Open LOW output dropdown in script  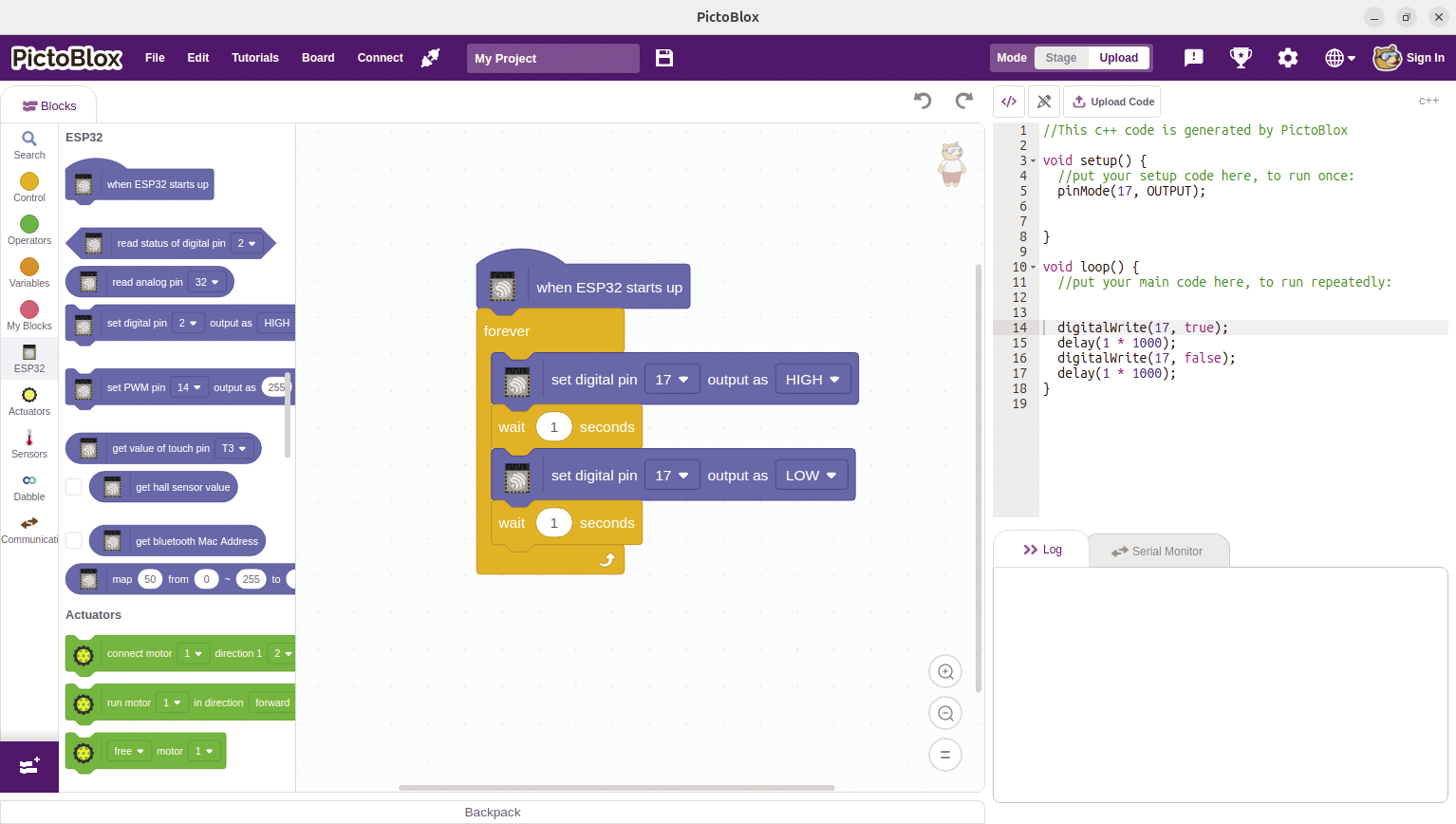click(x=812, y=475)
